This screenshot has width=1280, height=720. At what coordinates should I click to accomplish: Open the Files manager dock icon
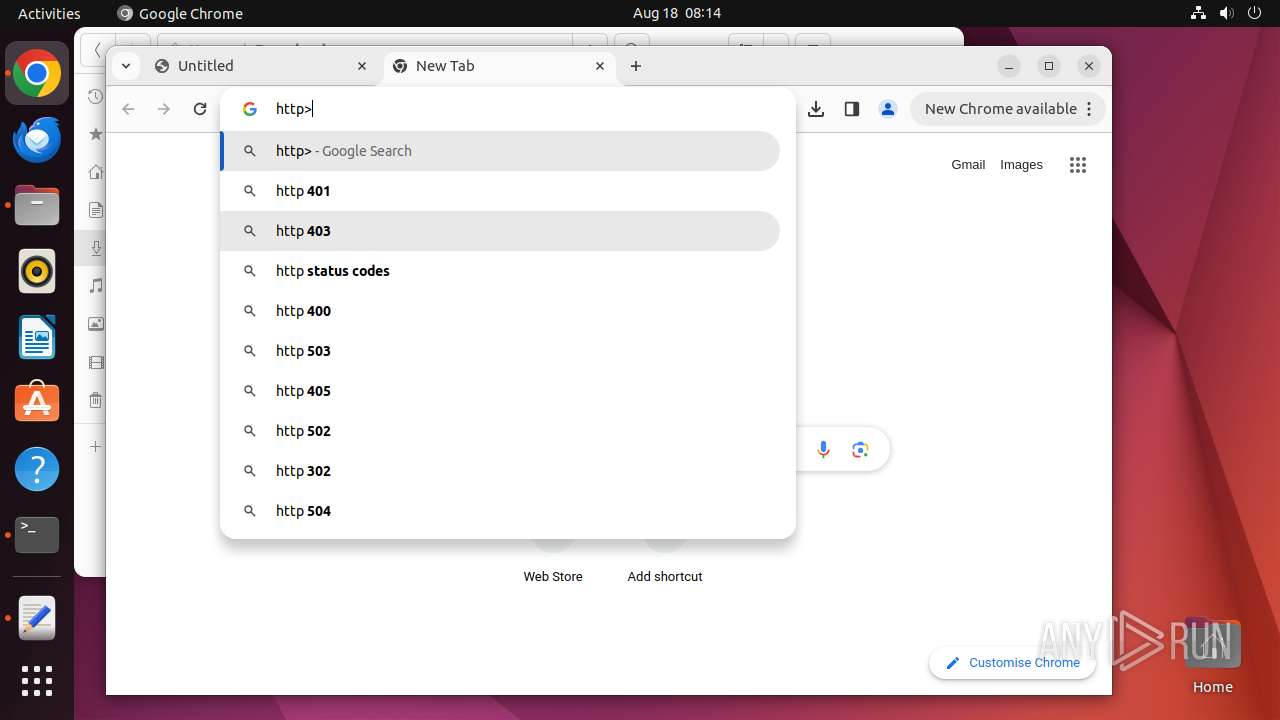click(x=37, y=206)
